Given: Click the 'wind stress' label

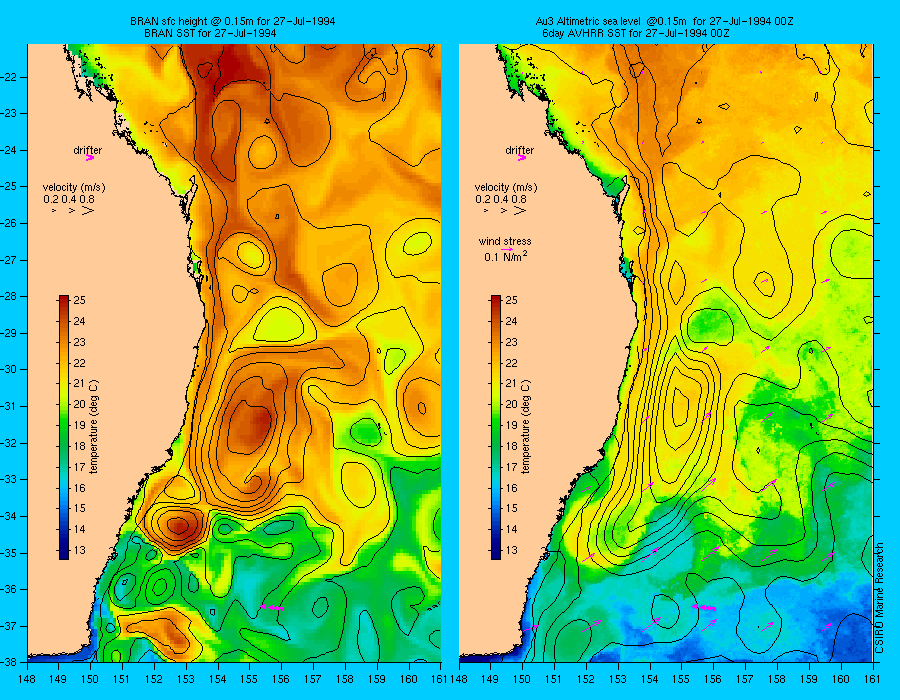Looking at the screenshot, I should click(x=505, y=241).
